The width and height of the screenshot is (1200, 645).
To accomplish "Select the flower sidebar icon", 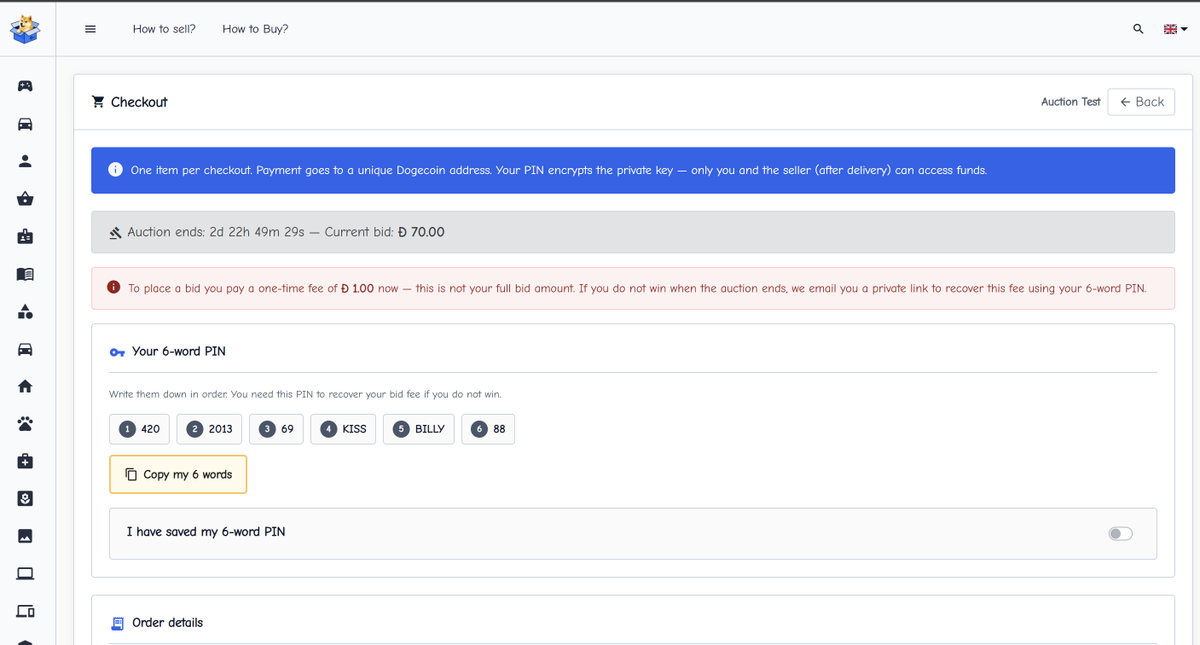I will pos(25,498).
